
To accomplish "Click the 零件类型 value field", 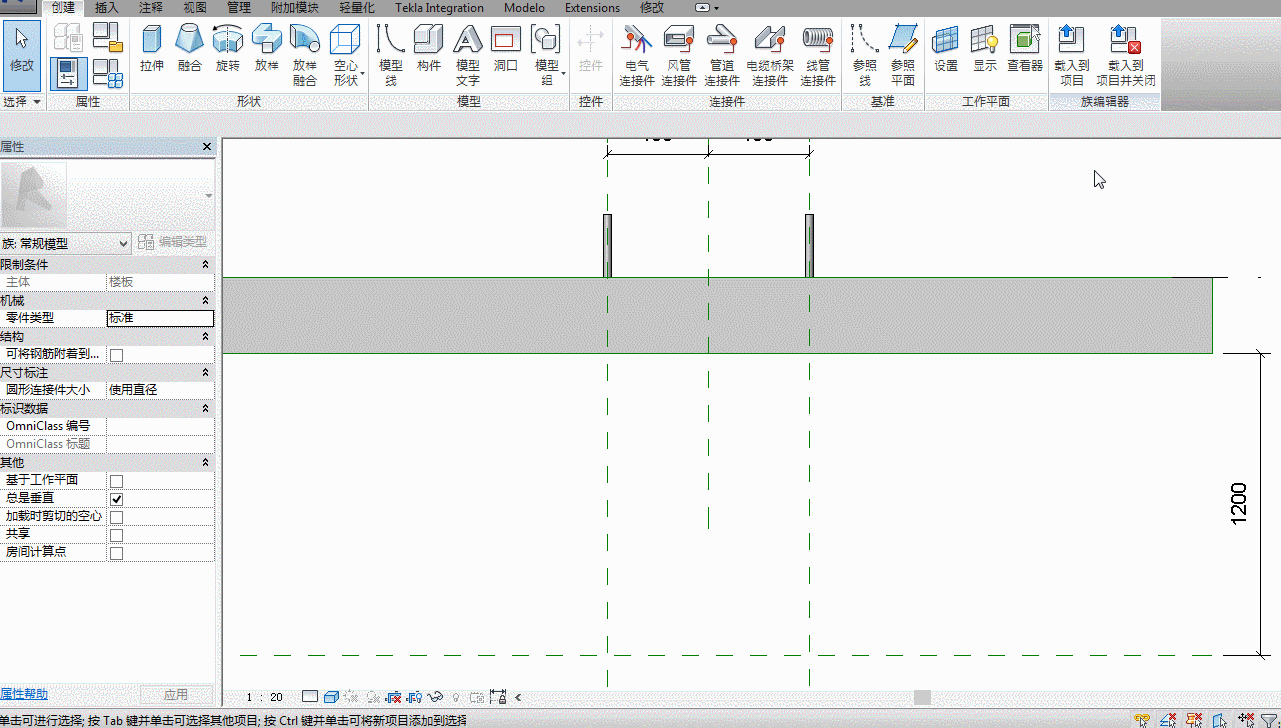I will 160,318.
